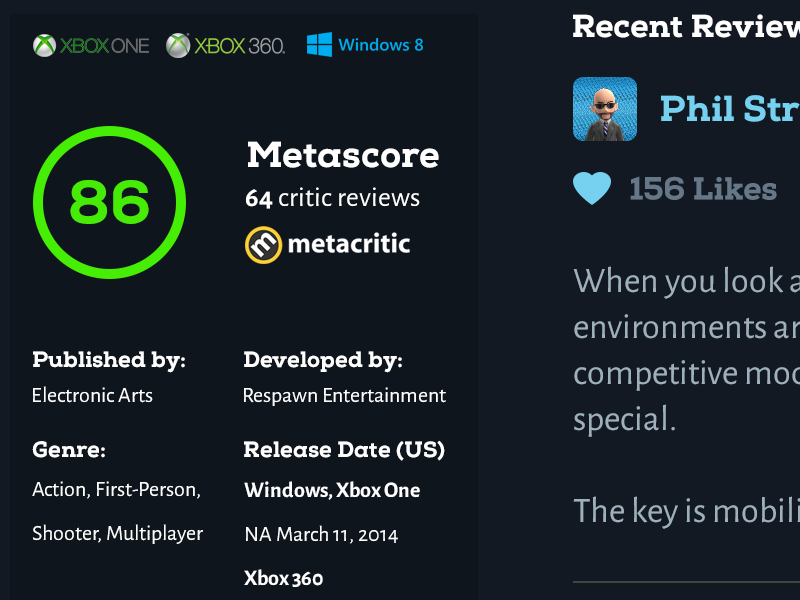Click the Windows 8 platform icon
The height and width of the screenshot is (600, 800).
point(365,44)
